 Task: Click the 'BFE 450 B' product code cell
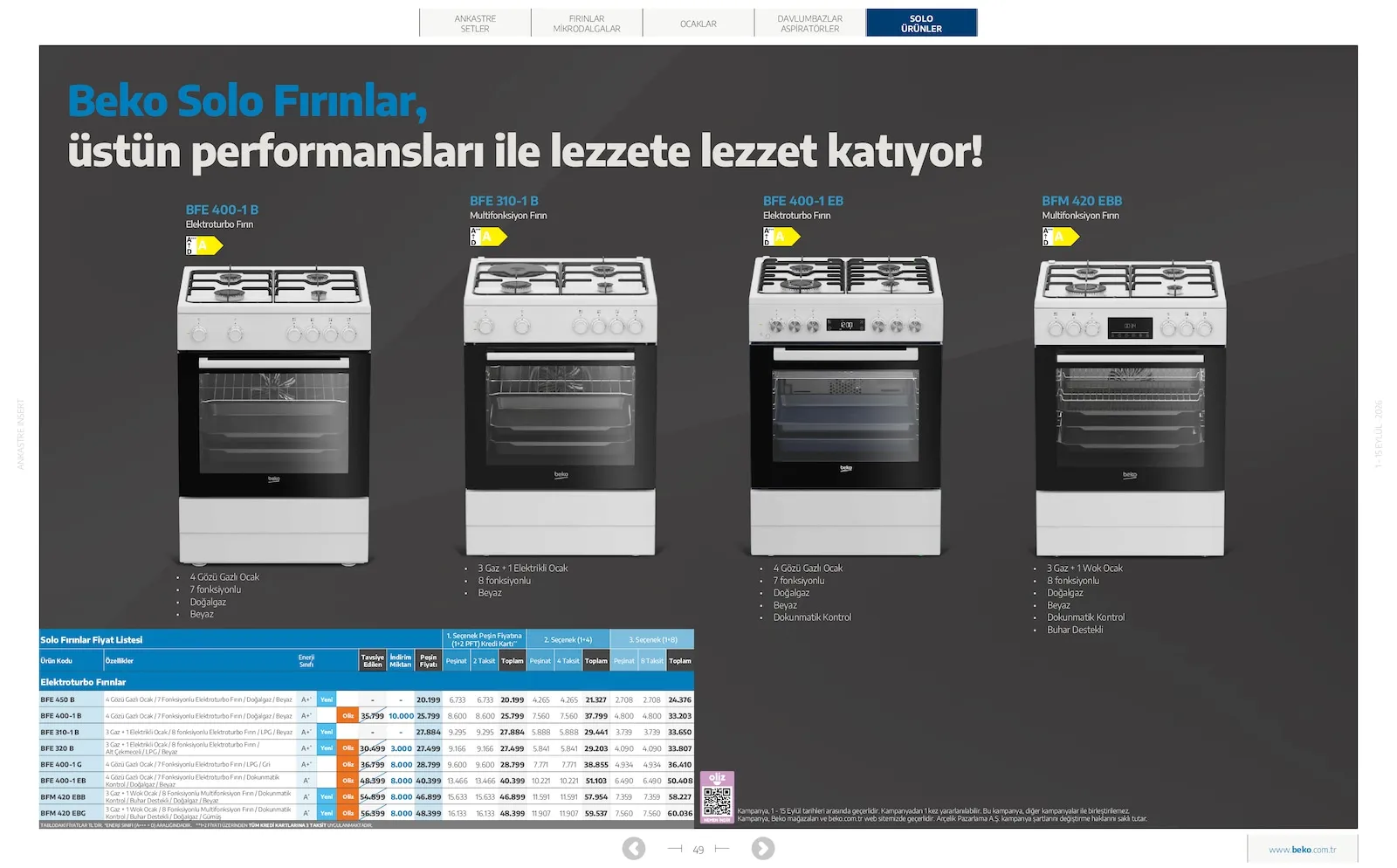pyautogui.click(x=58, y=699)
